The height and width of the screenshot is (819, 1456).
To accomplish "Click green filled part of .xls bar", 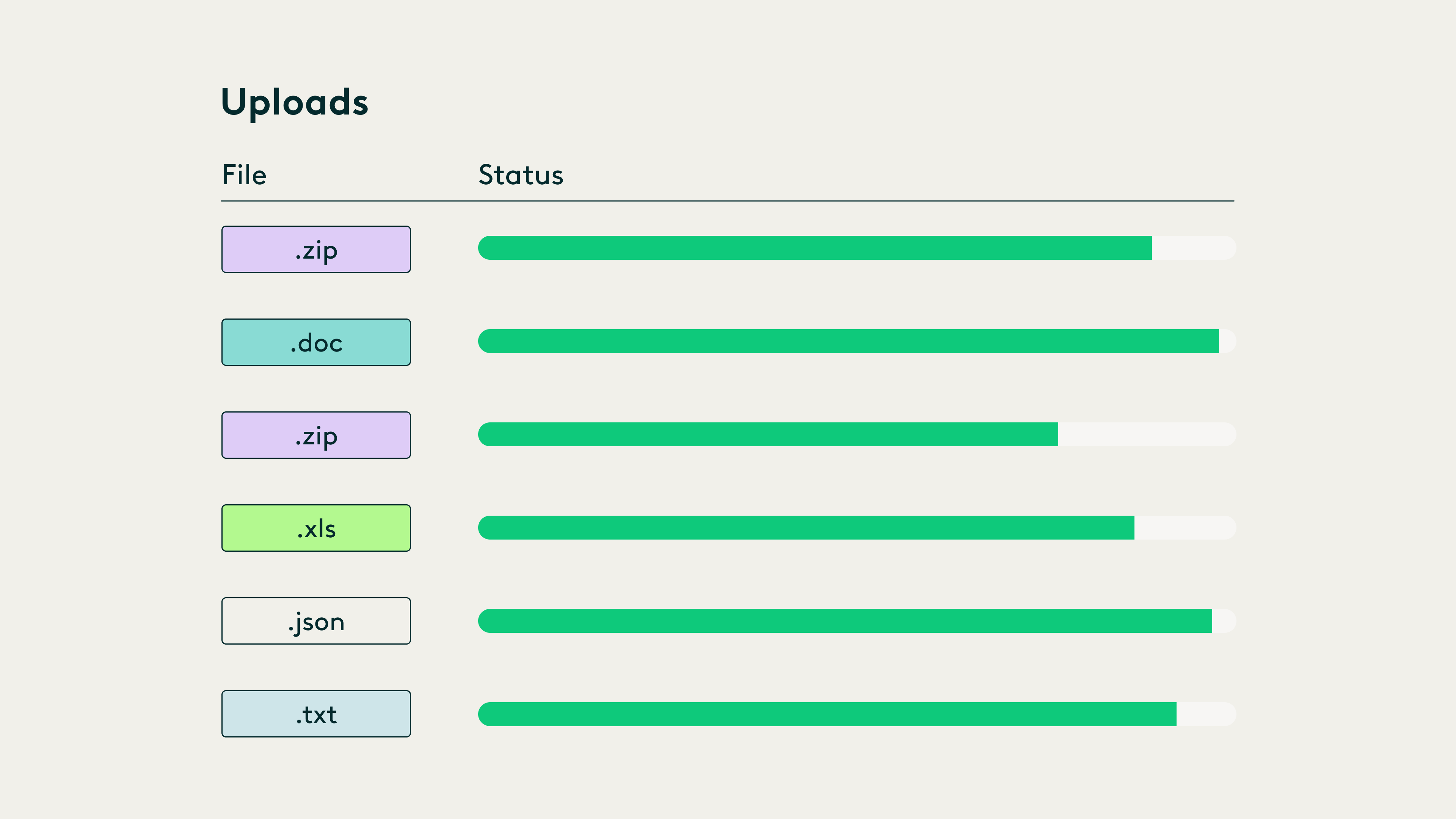I will [805, 527].
